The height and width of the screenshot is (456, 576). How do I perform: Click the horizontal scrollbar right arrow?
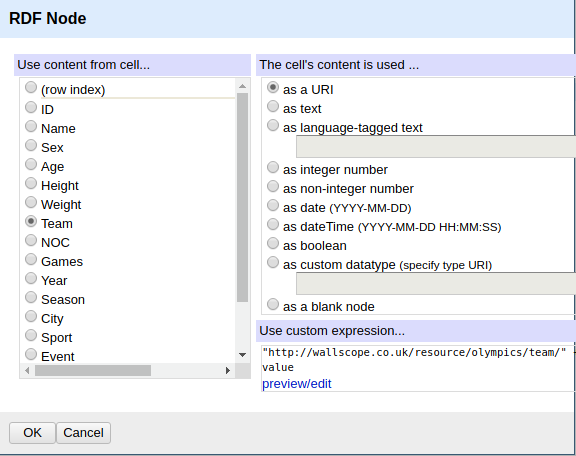[228, 370]
